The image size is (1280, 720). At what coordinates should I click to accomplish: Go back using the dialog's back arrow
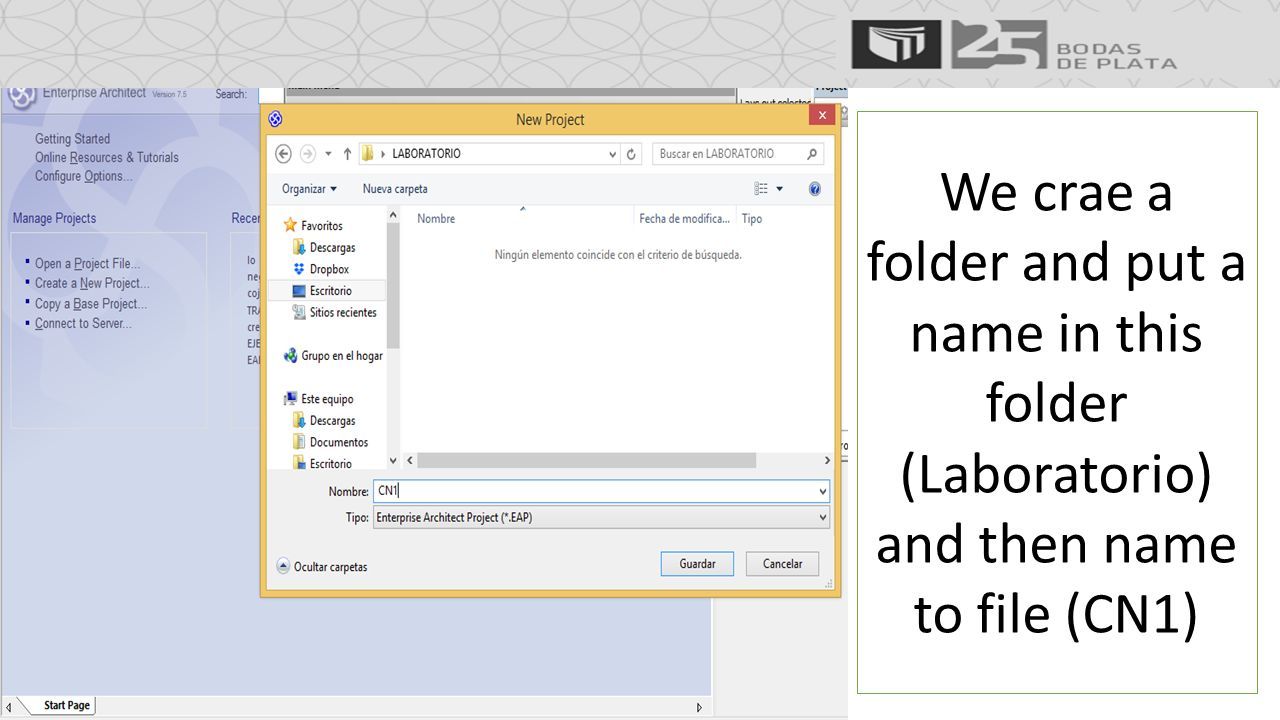click(283, 154)
